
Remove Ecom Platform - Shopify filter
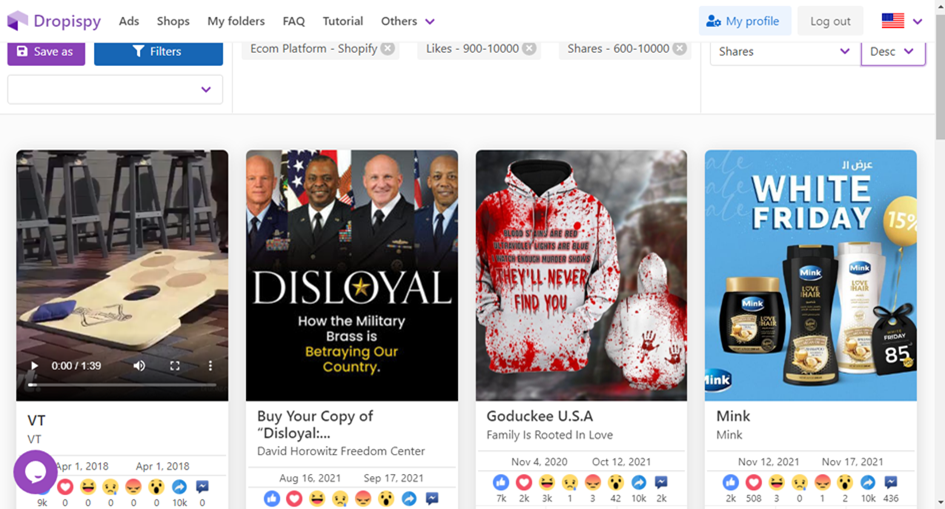tap(388, 49)
